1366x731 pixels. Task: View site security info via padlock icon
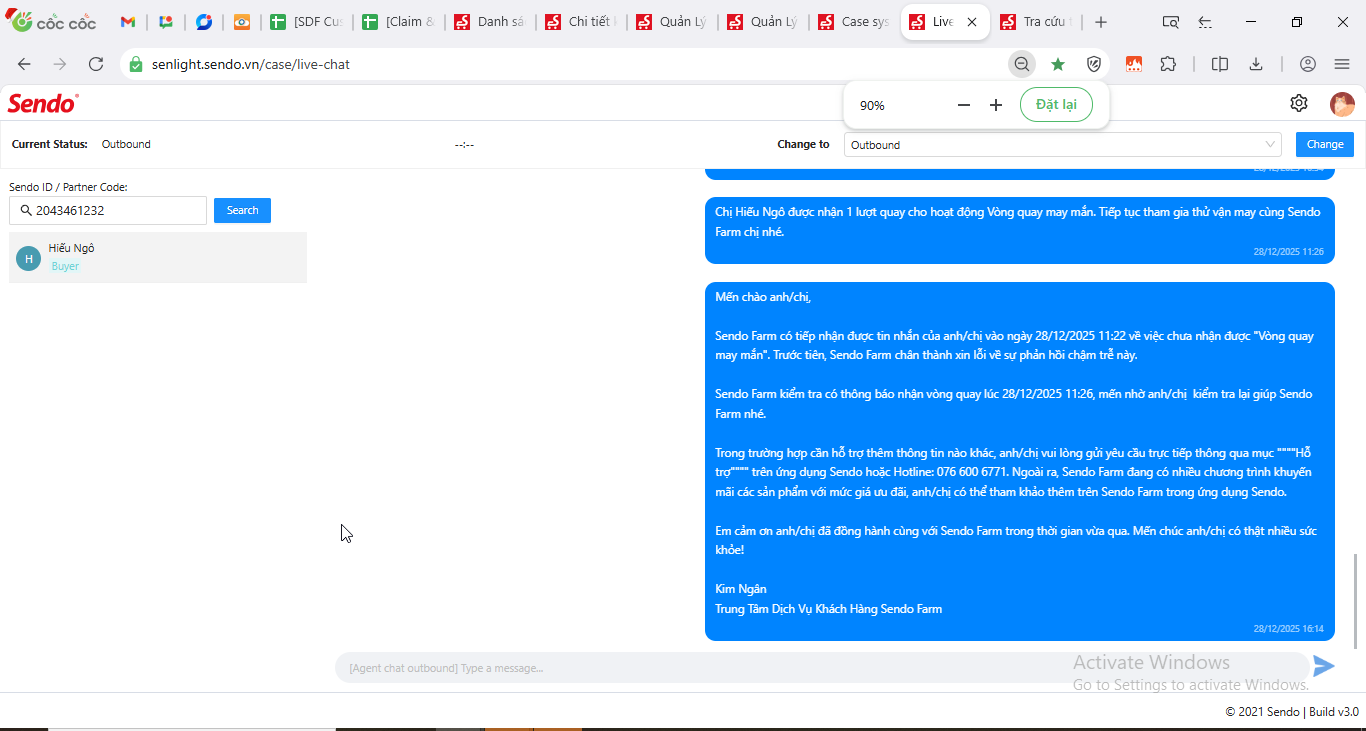click(x=136, y=64)
